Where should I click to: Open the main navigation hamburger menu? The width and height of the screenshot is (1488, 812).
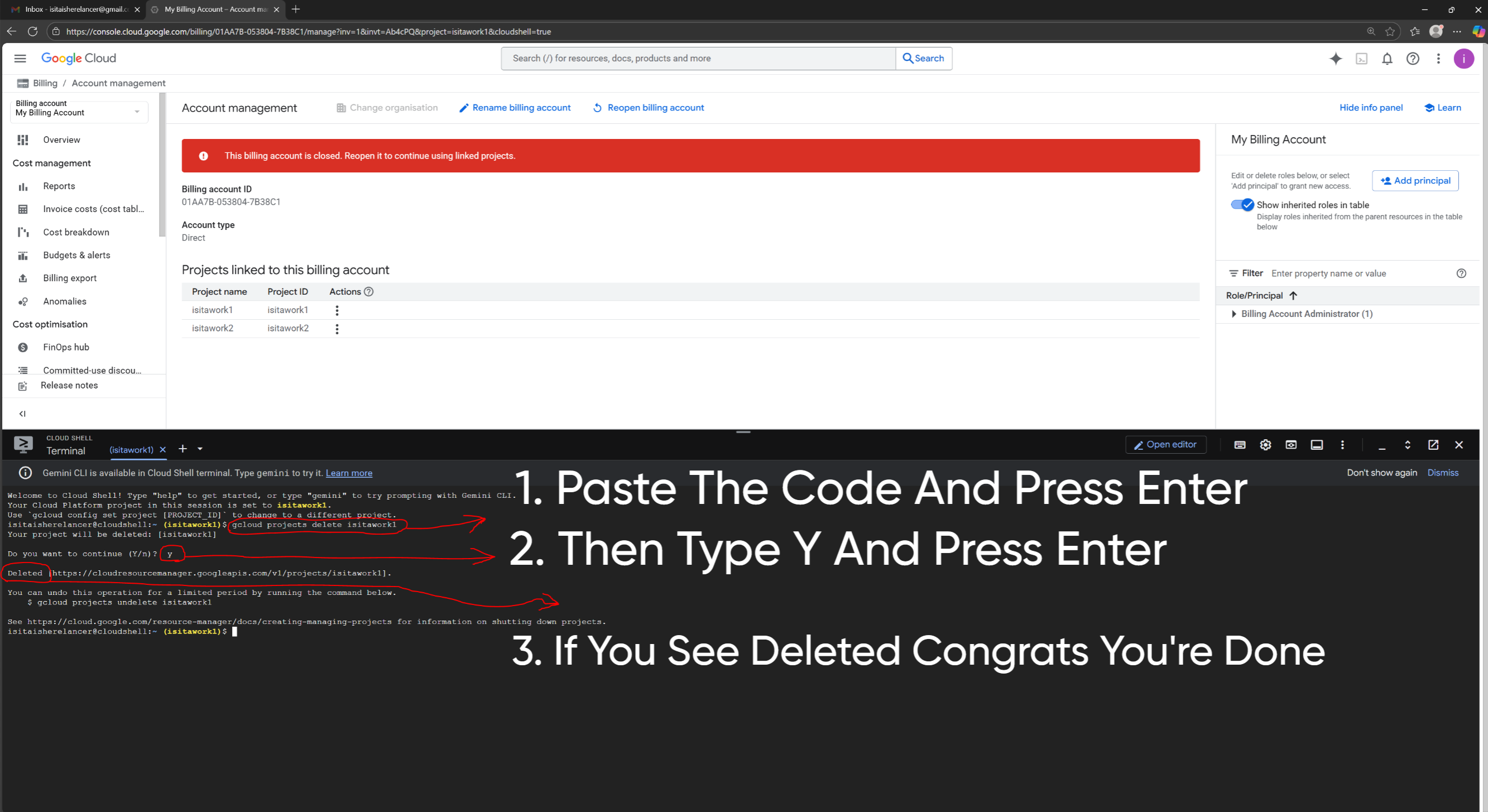pyautogui.click(x=20, y=59)
